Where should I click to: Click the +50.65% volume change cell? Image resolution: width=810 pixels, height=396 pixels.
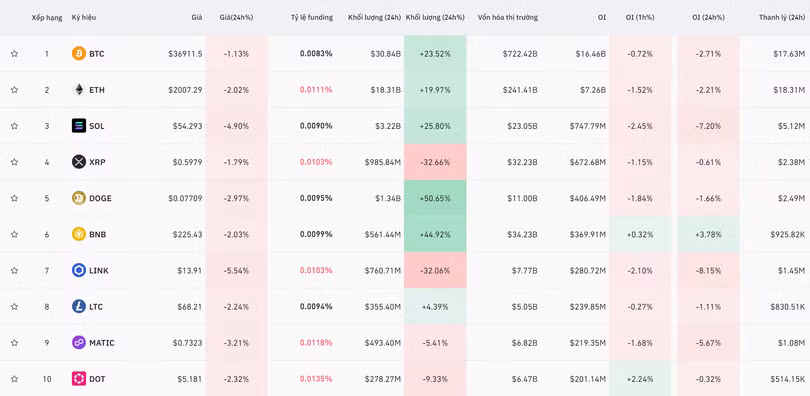(435, 198)
